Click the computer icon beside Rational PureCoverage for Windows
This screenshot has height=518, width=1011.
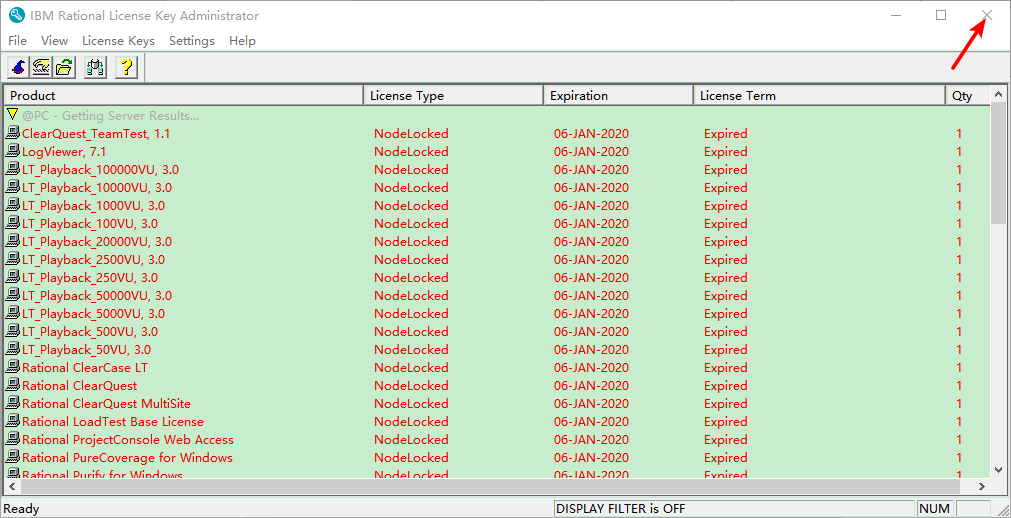13,458
